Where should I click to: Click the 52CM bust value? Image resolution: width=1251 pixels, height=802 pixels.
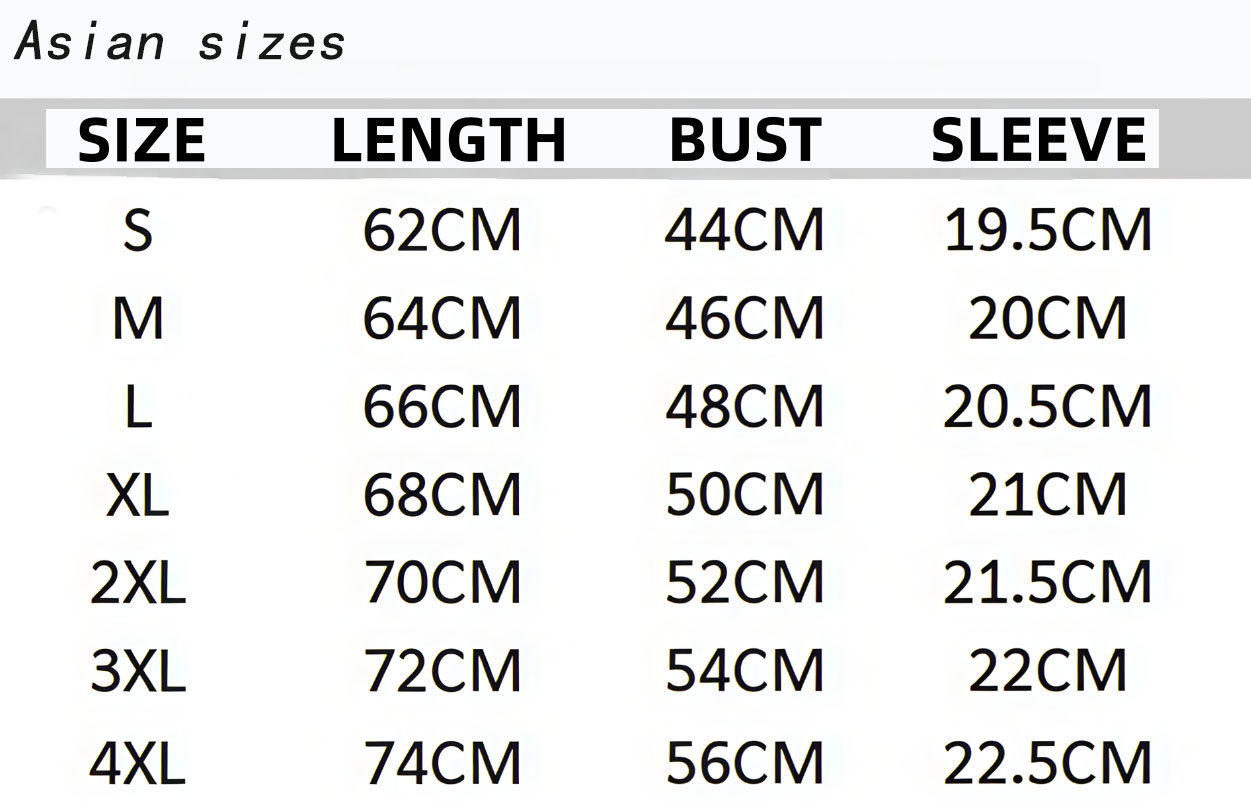click(x=745, y=583)
